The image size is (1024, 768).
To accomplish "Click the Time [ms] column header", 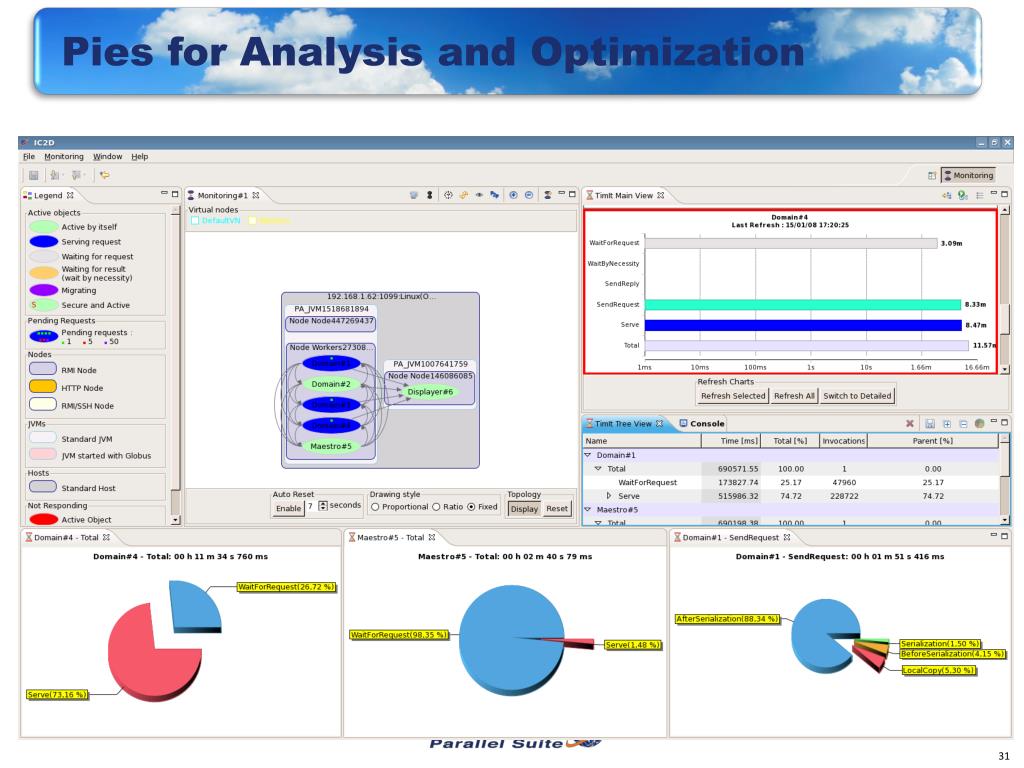I will 731,441.
